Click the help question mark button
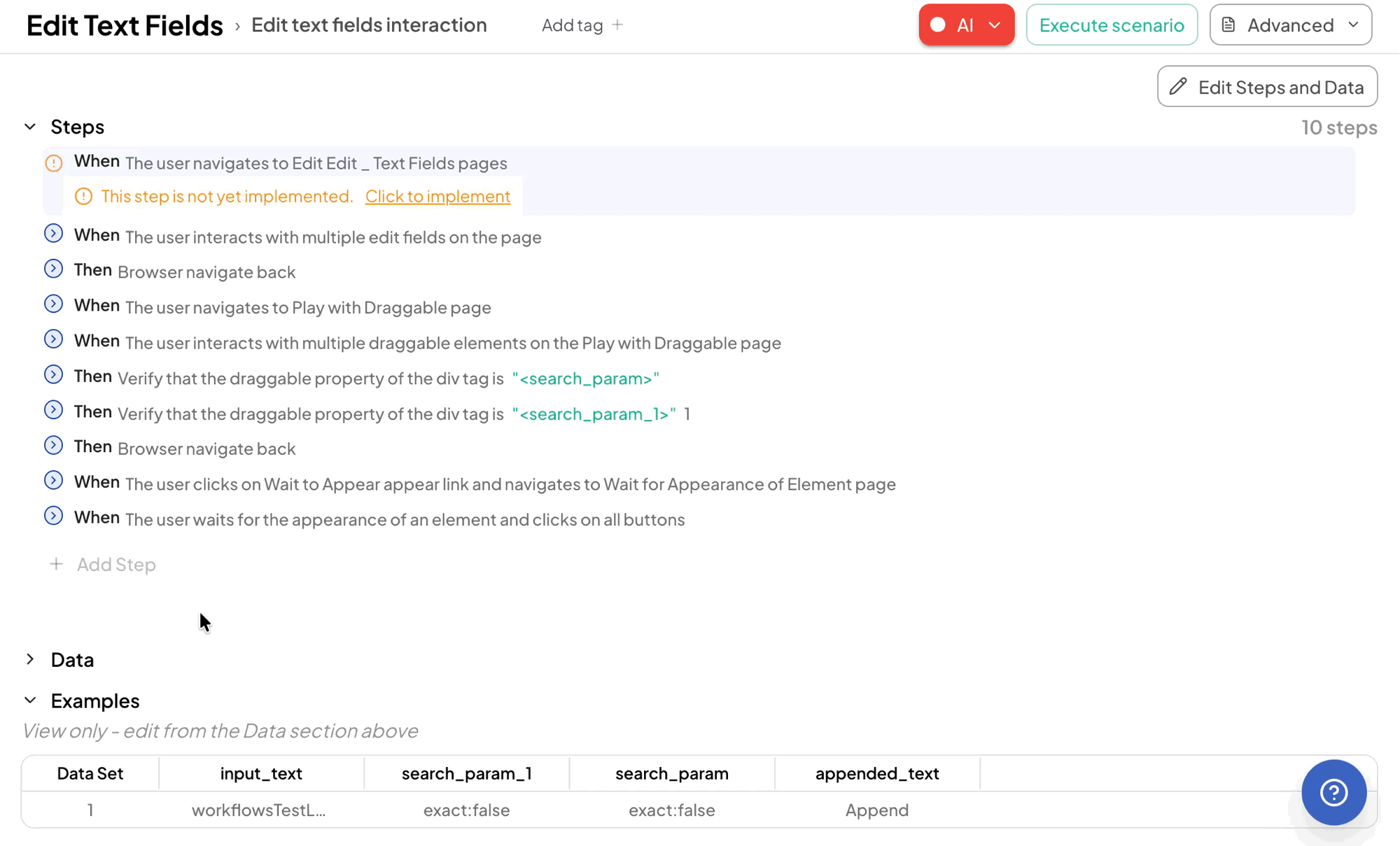This screenshot has width=1400, height=846. pyautogui.click(x=1333, y=792)
